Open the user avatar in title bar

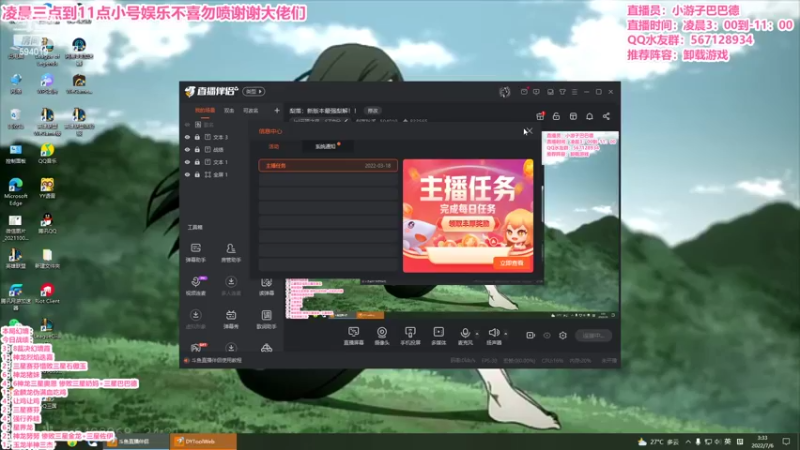tap(505, 92)
